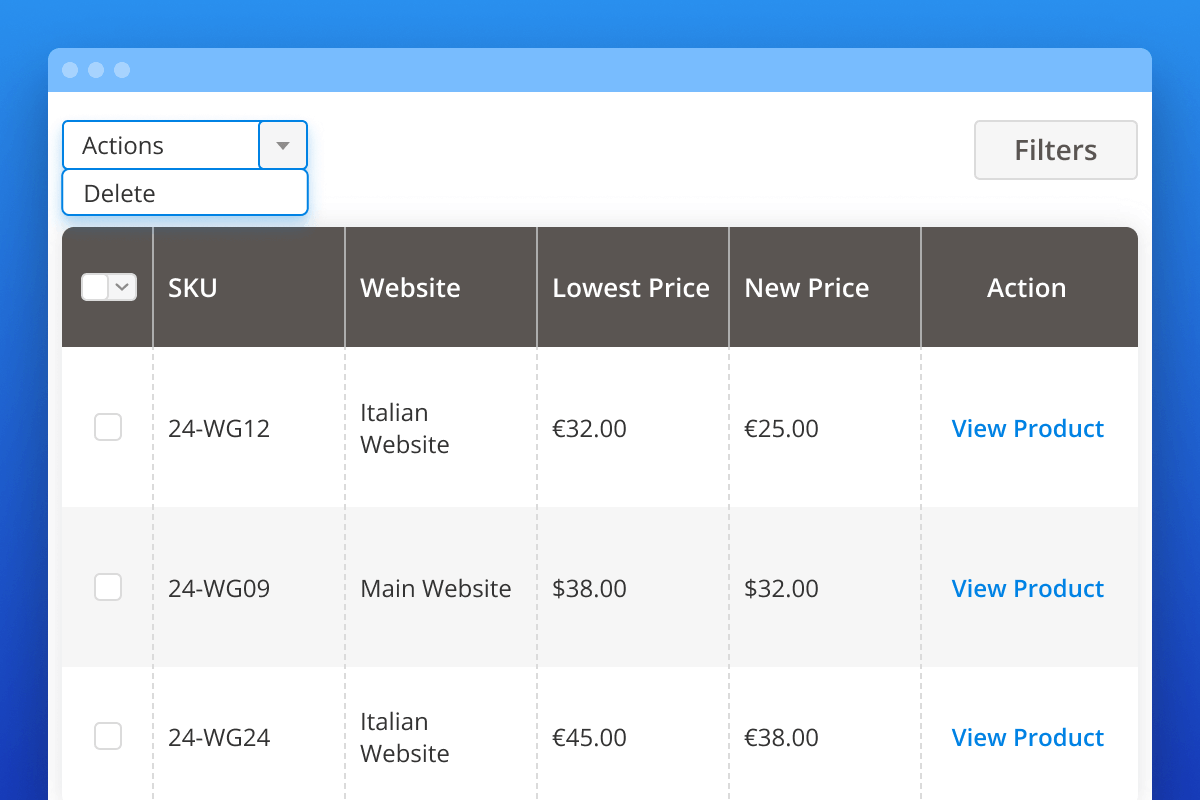Viewport: 1200px width, 800px height.
Task: Check the checkbox for SKU 24-WG24
Action: [x=107, y=736]
